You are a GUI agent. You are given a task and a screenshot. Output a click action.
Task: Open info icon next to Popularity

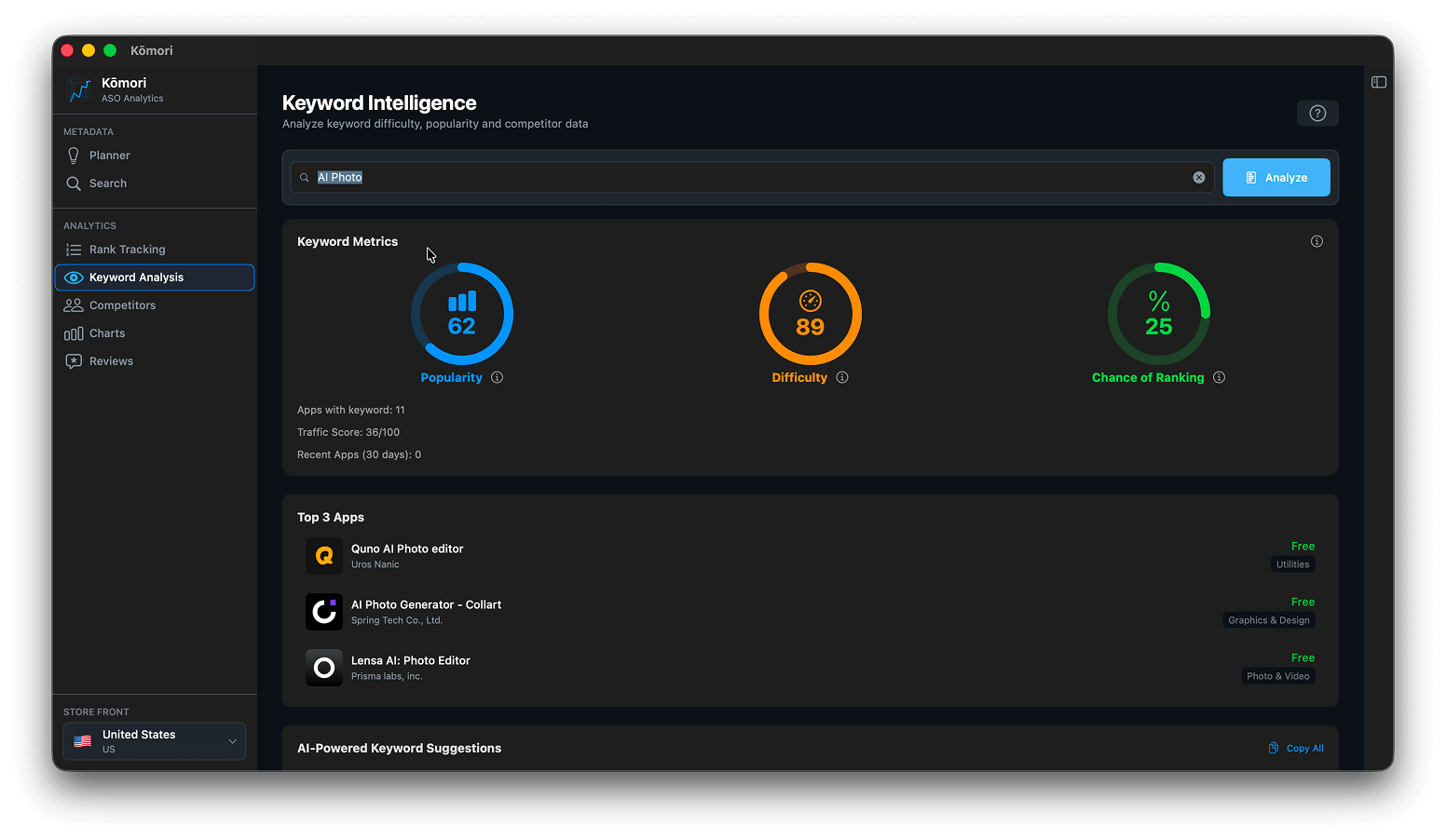coord(498,377)
